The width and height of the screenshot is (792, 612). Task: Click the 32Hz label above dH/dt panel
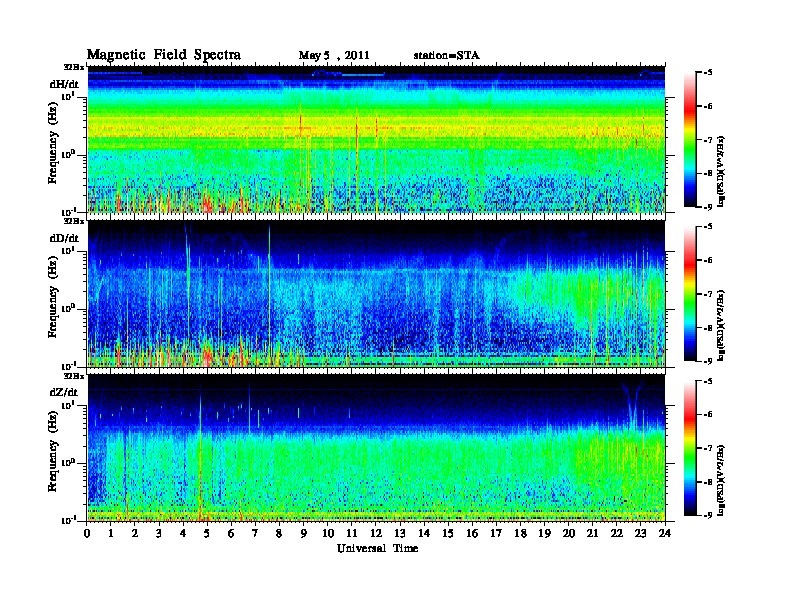tap(73, 67)
